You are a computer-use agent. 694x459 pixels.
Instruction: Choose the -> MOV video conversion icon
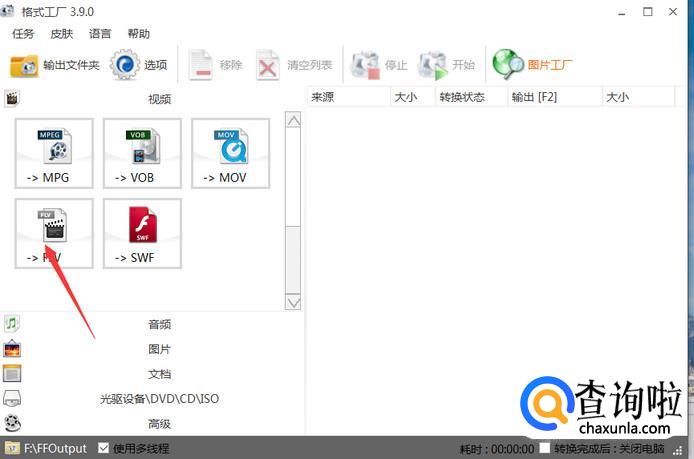(x=230, y=154)
